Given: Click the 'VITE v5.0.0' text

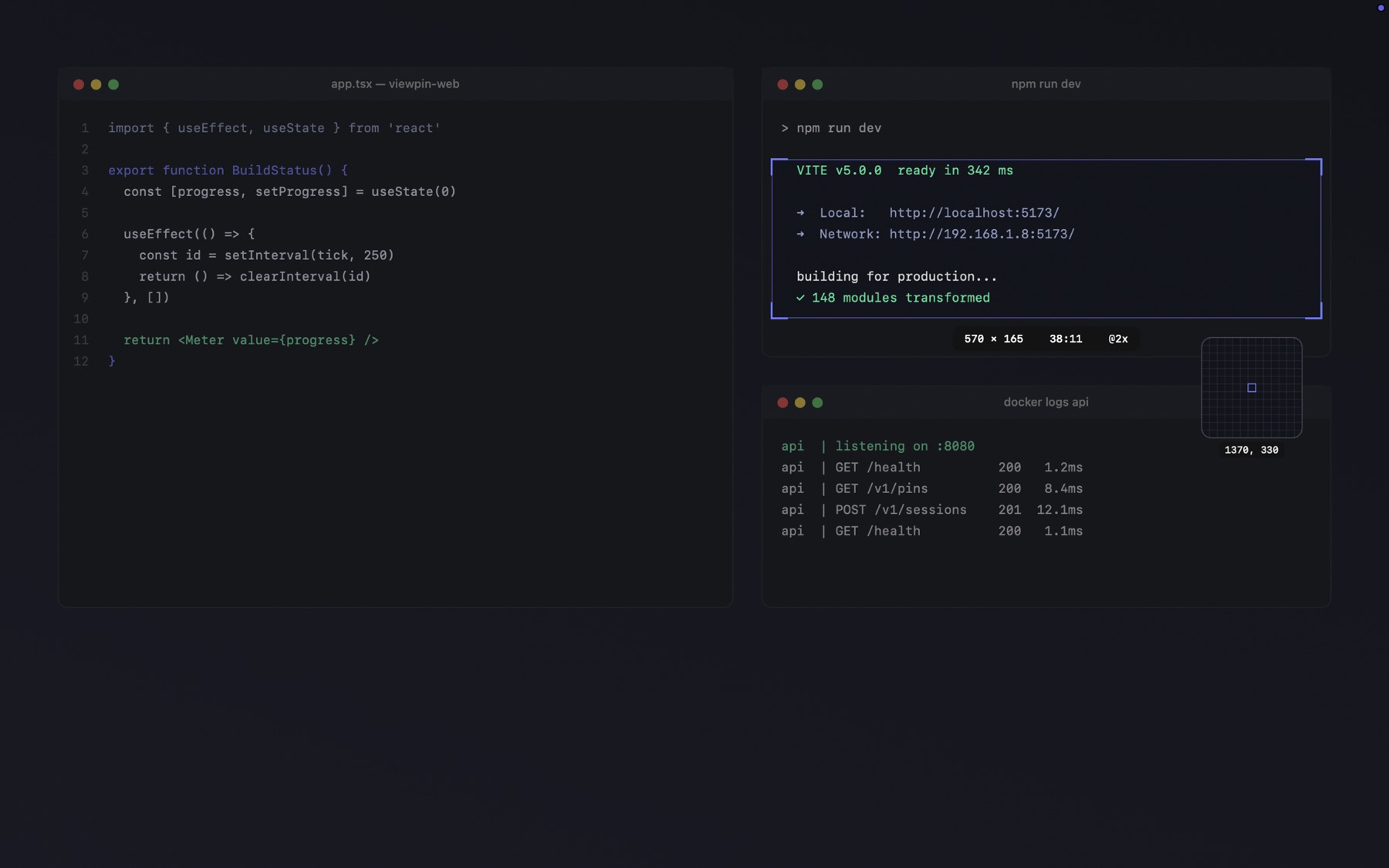Looking at the screenshot, I should [839, 171].
